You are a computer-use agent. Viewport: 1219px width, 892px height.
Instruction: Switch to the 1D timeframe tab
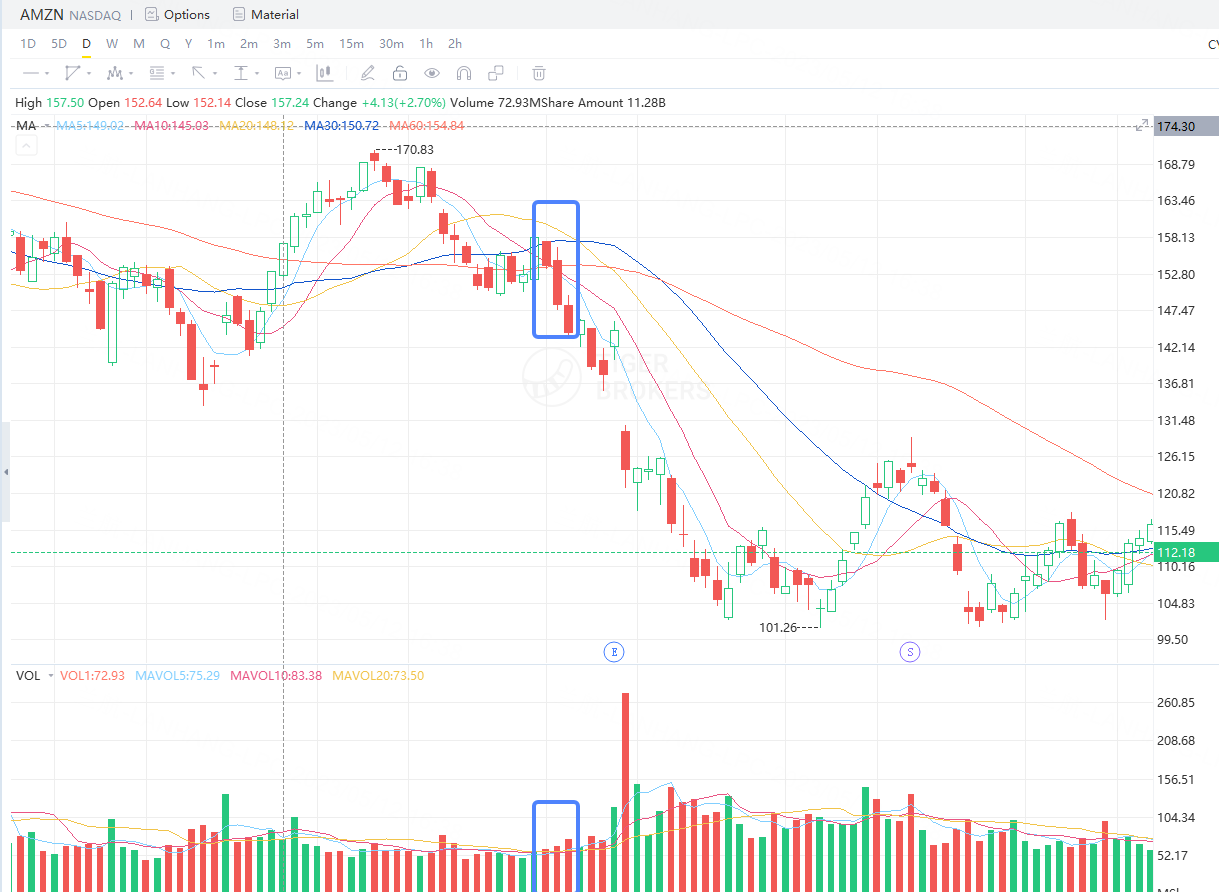pos(28,43)
